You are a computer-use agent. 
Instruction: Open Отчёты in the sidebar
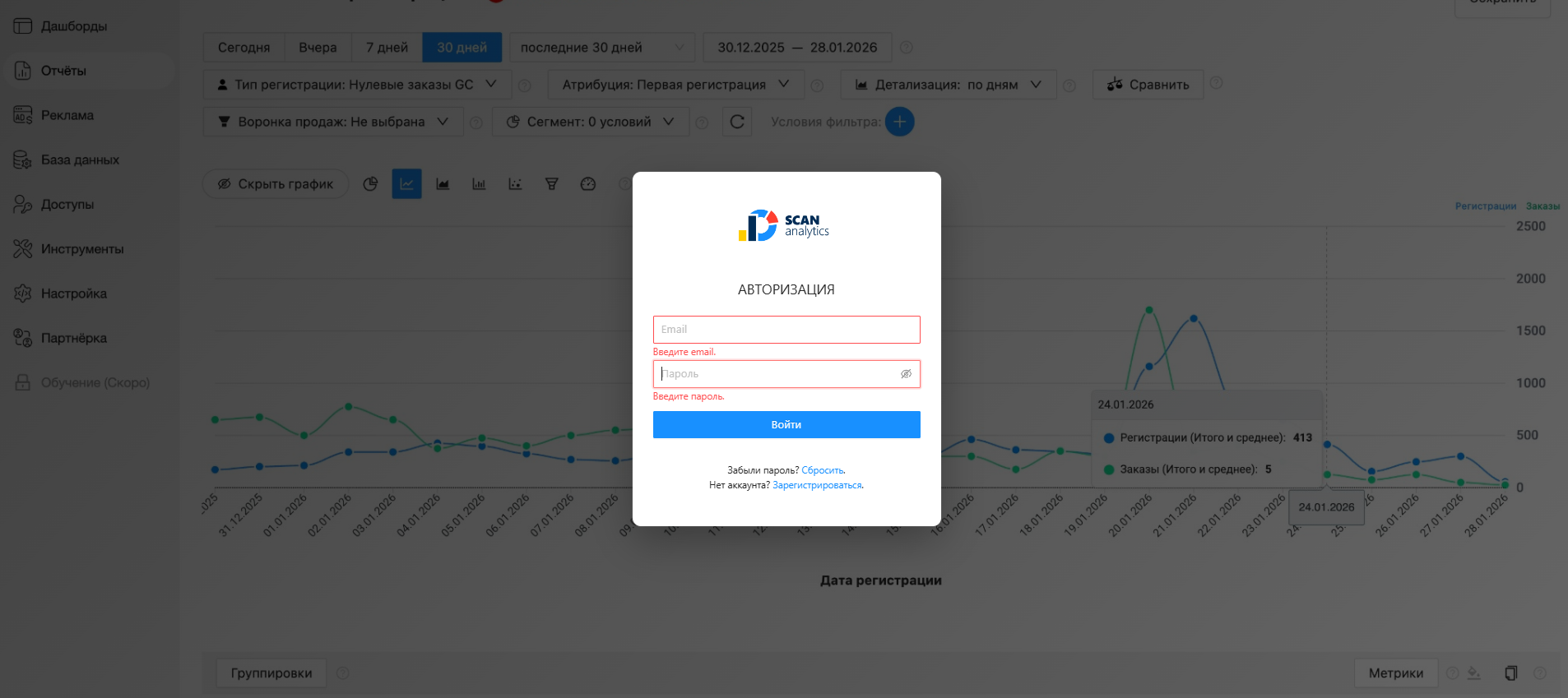click(x=89, y=71)
